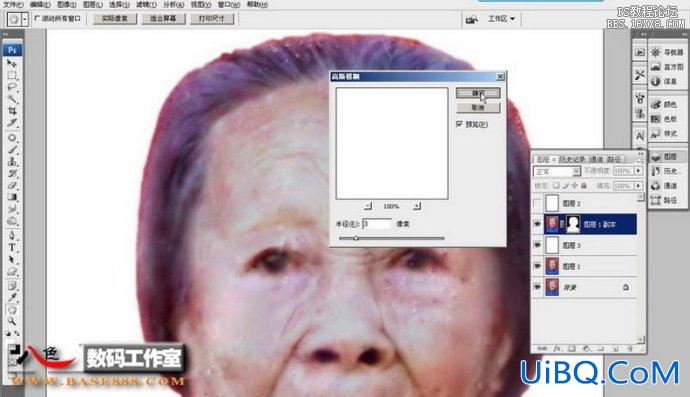Select the Hand tool in toolbox

click(12, 310)
